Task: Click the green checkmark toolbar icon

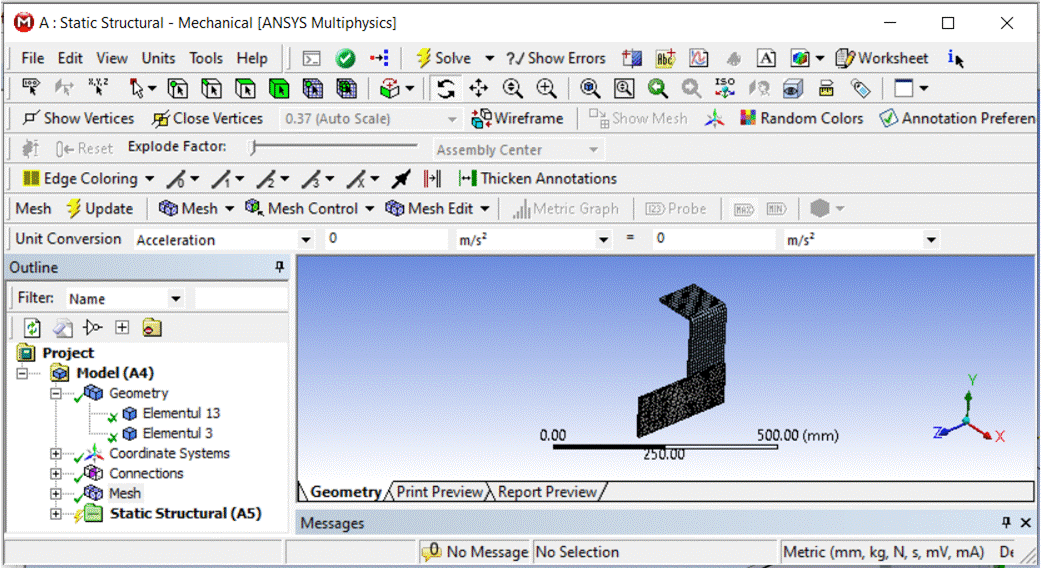Action: click(x=345, y=58)
